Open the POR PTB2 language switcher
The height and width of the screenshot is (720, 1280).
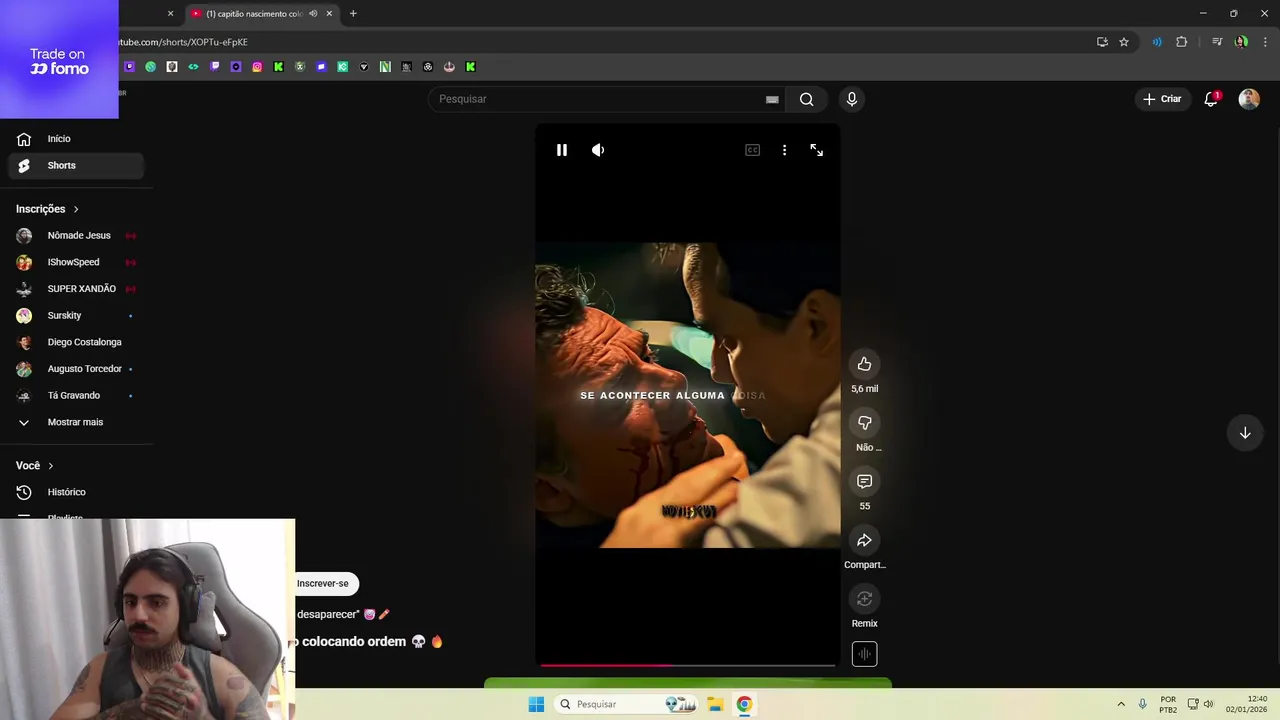tap(1168, 704)
